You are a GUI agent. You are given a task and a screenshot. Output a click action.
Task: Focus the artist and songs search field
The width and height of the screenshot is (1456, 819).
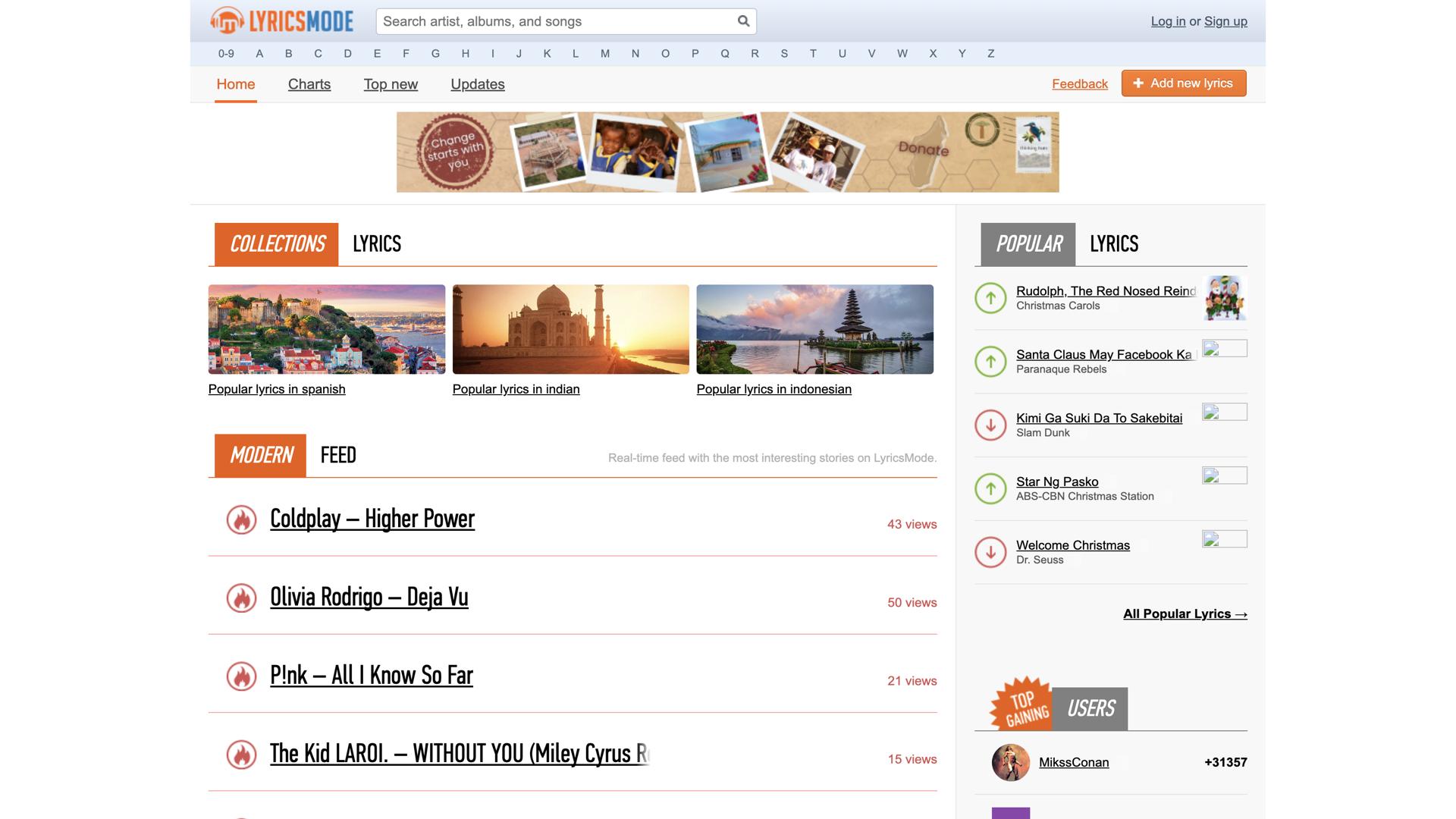(x=557, y=21)
